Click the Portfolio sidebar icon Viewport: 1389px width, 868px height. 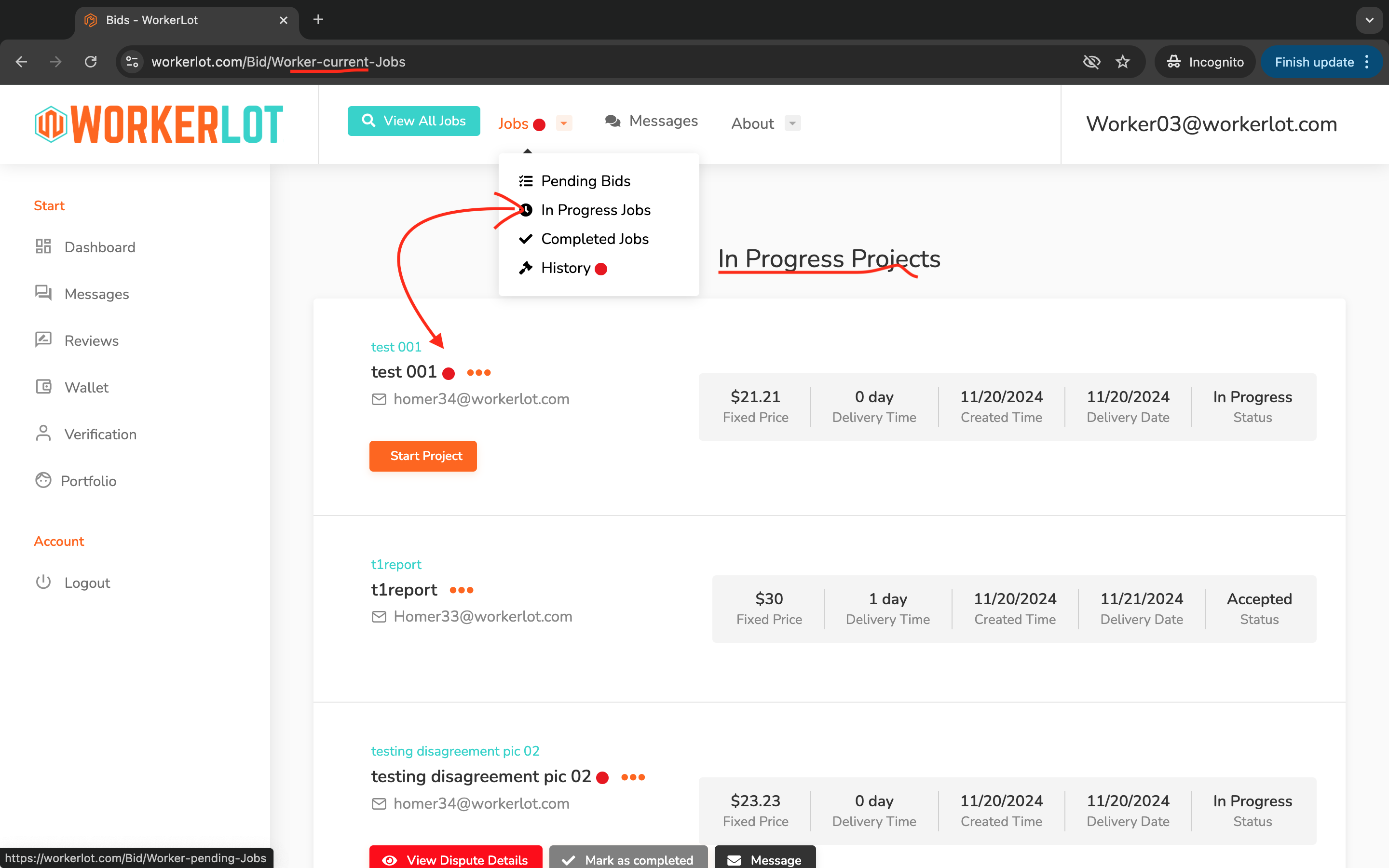tap(44, 480)
